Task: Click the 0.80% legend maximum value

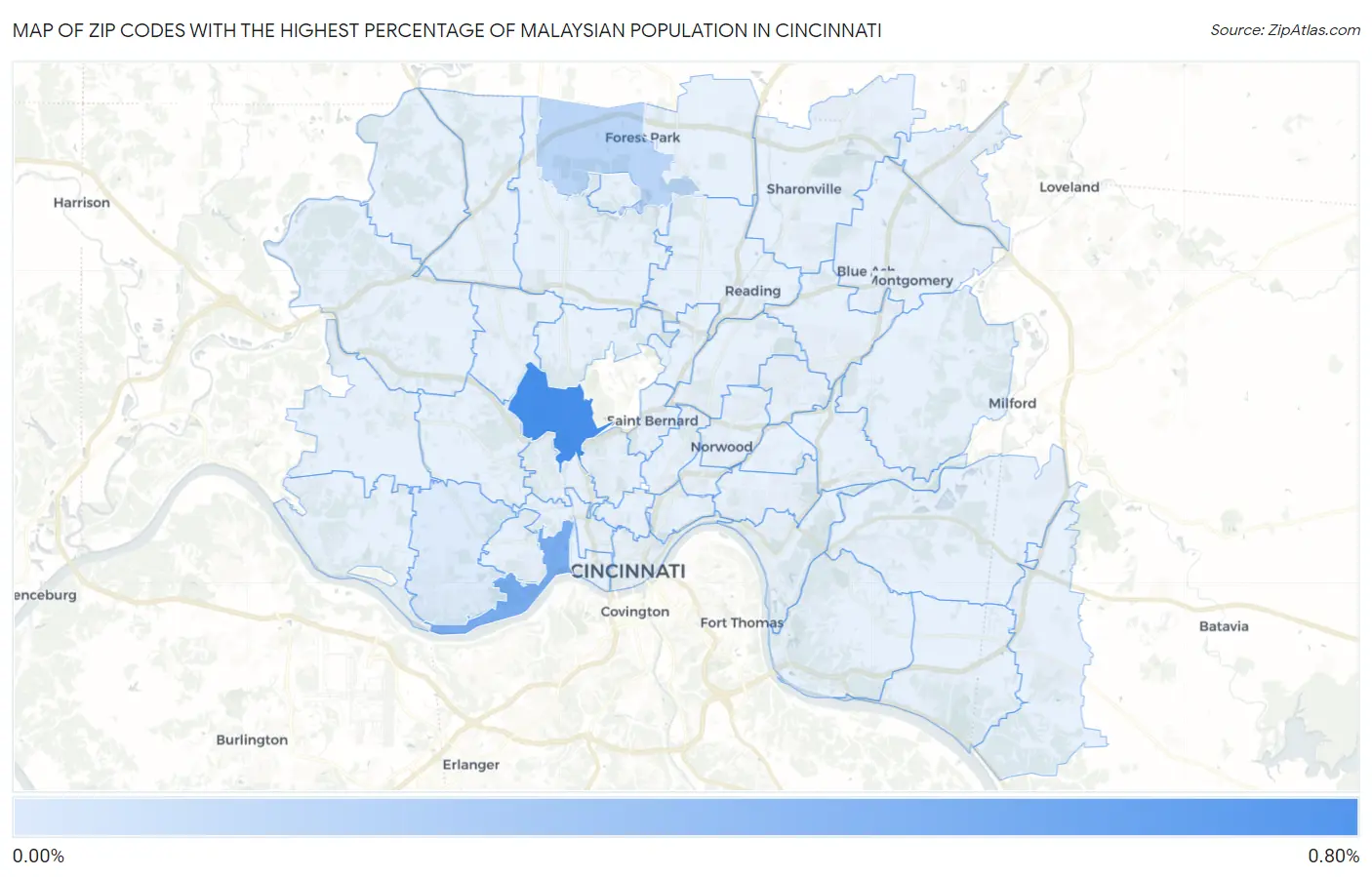Action: tap(1333, 857)
